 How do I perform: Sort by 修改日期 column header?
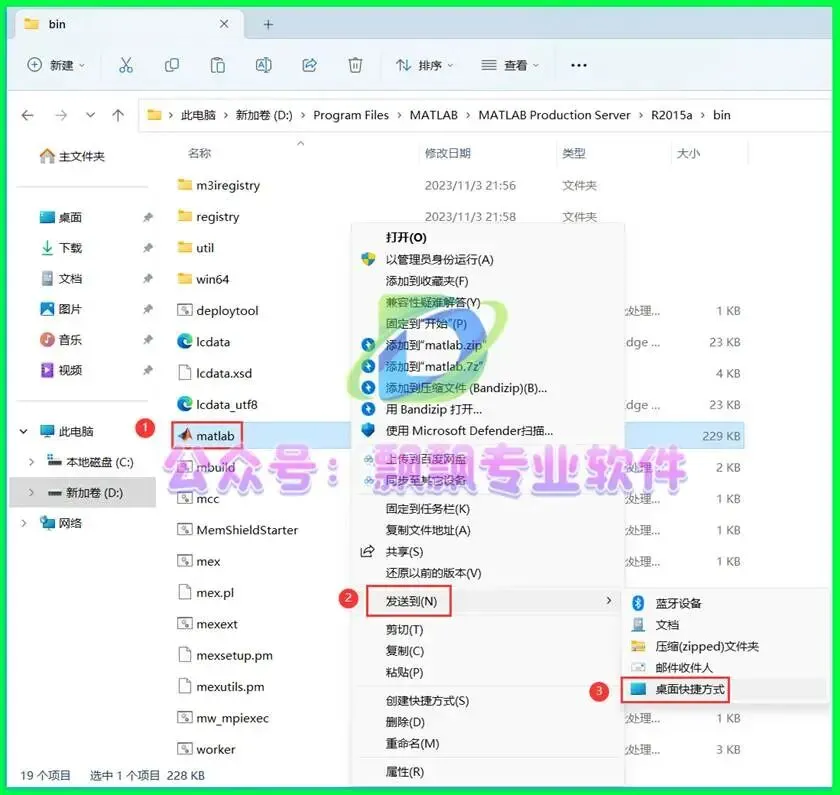pos(447,153)
